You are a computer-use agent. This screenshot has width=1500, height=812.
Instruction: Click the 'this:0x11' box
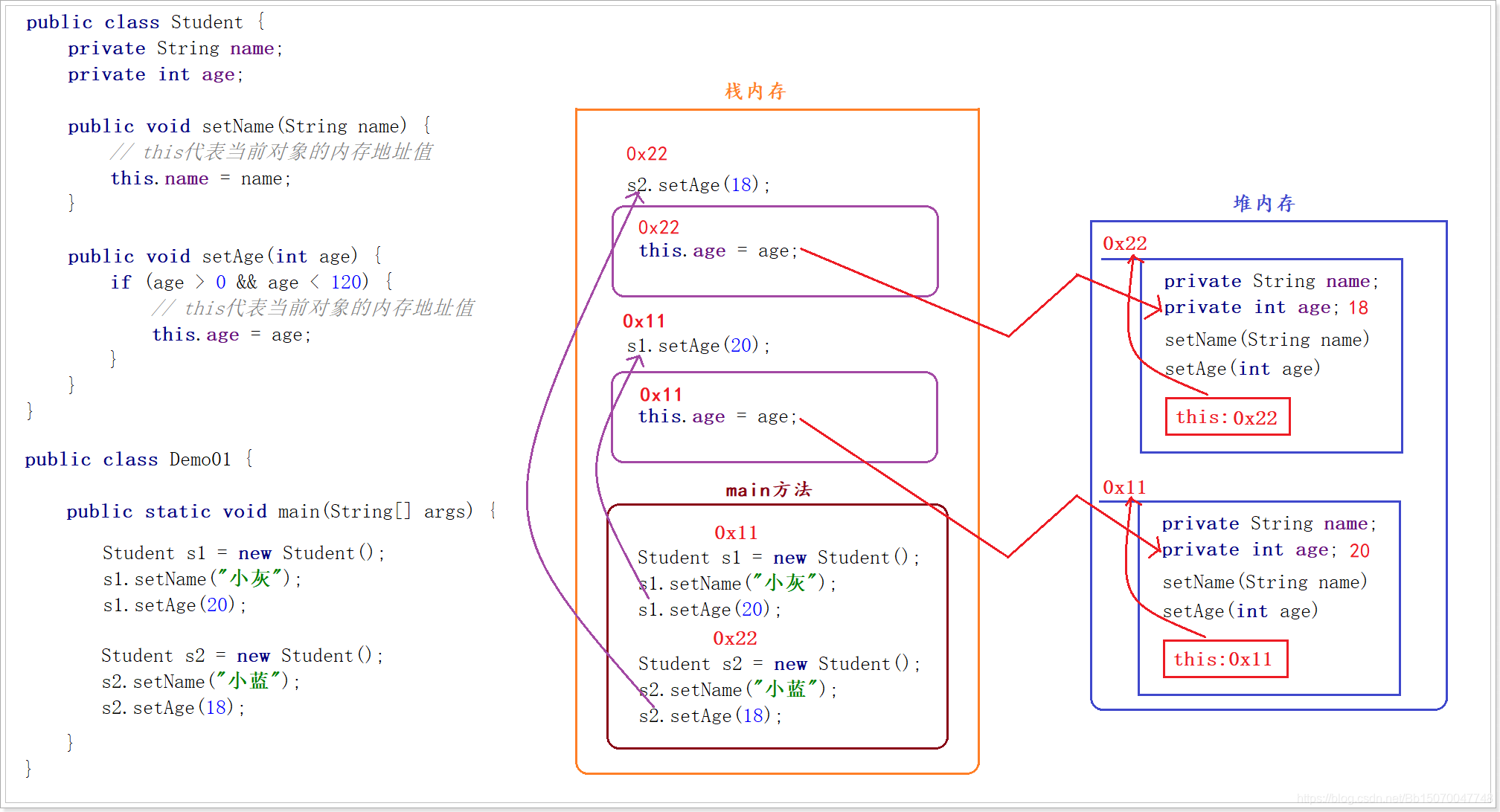coord(1225,660)
